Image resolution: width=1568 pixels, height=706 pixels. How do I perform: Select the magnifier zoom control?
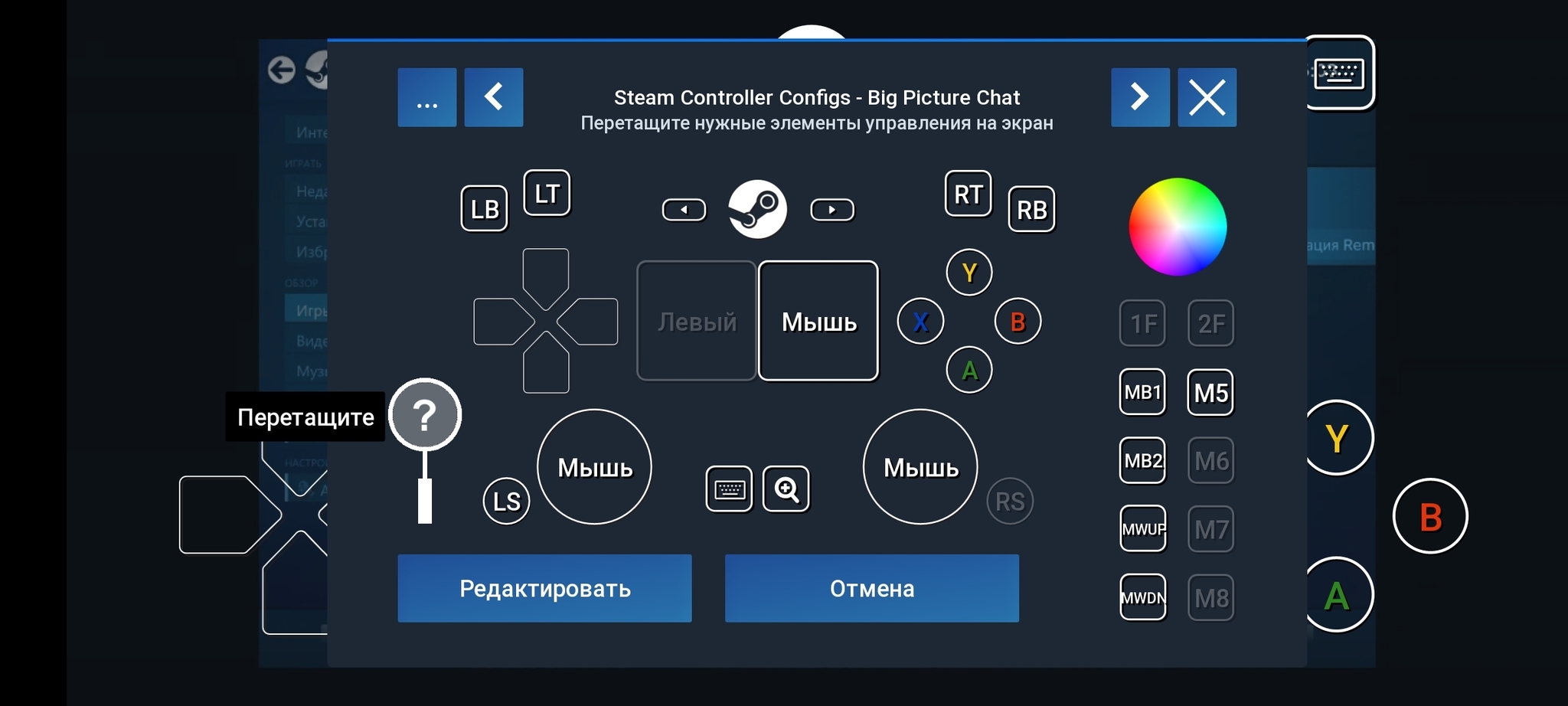[786, 489]
